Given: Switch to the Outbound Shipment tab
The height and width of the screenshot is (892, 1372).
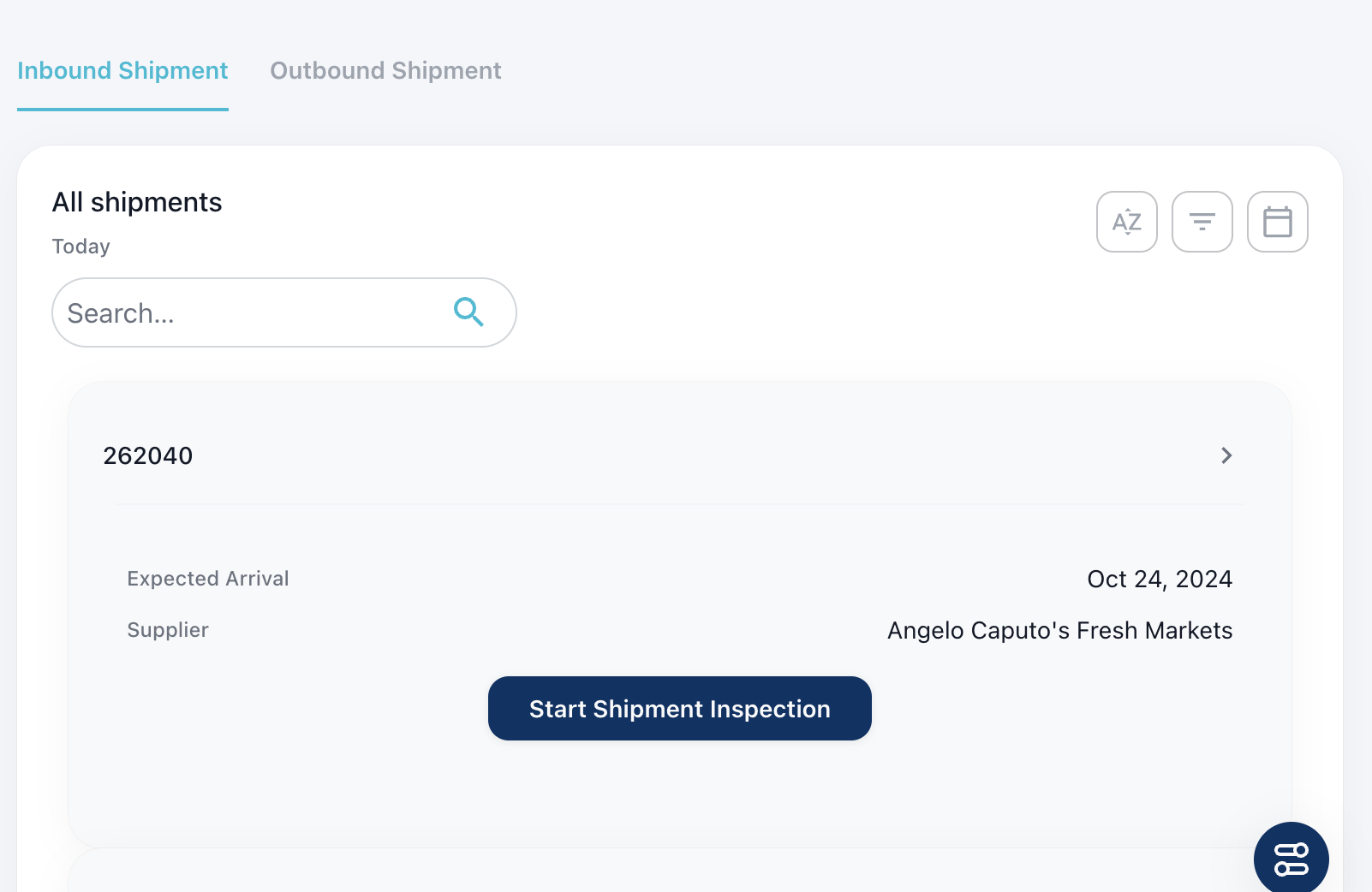Looking at the screenshot, I should pyautogui.click(x=385, y=70).
